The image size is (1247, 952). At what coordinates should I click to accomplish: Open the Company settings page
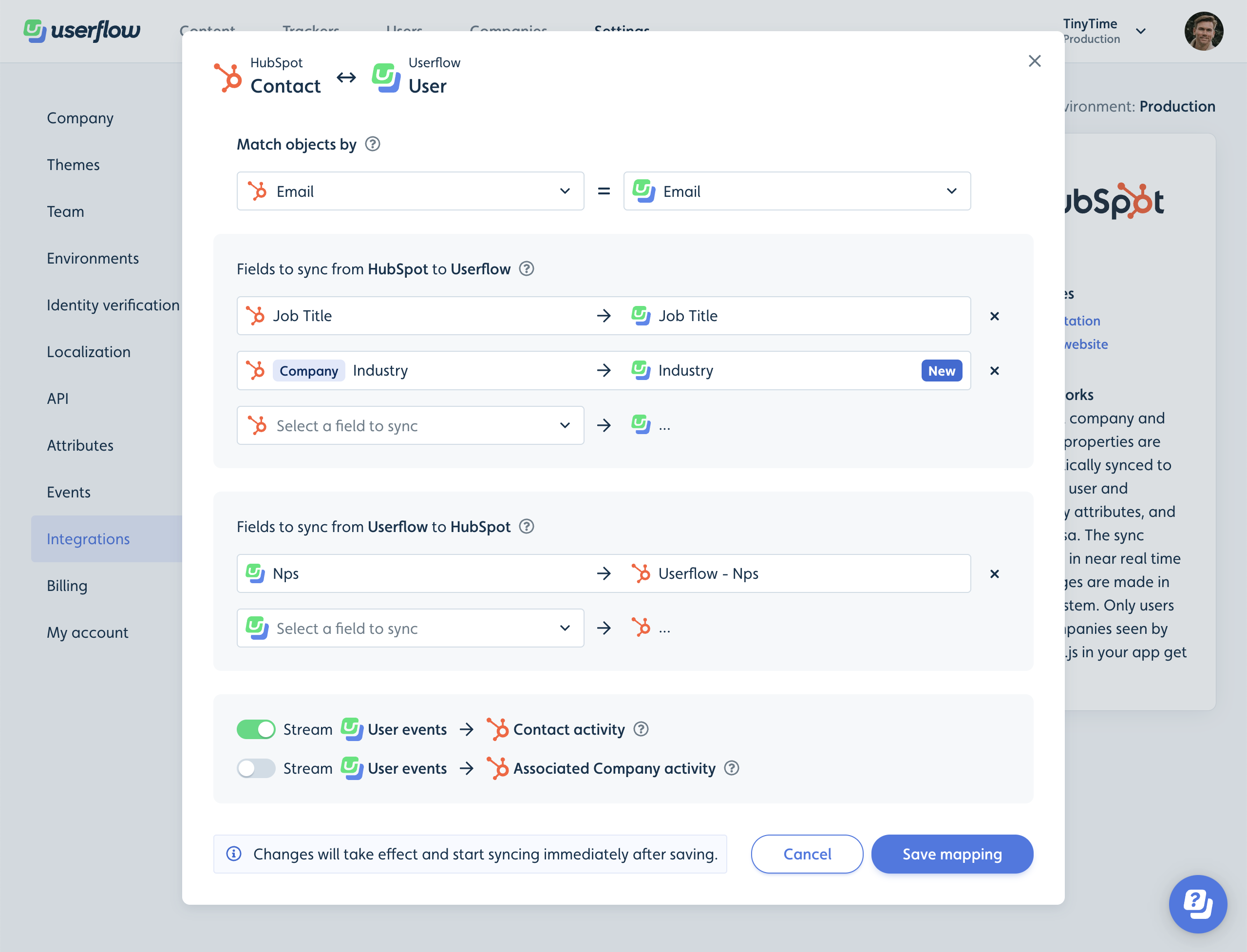coord(80,118)
